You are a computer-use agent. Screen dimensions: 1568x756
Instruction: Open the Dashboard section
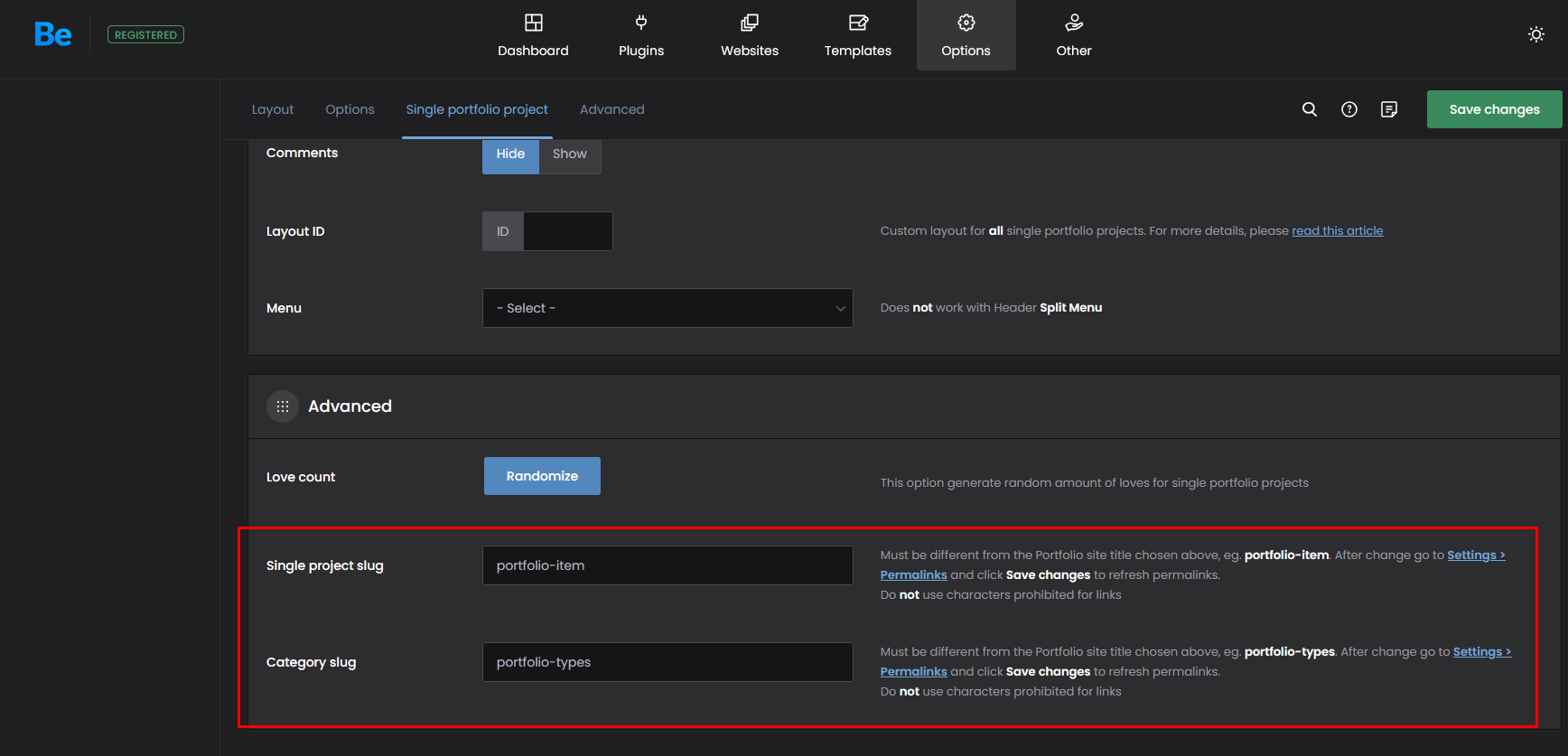[533, 36]
